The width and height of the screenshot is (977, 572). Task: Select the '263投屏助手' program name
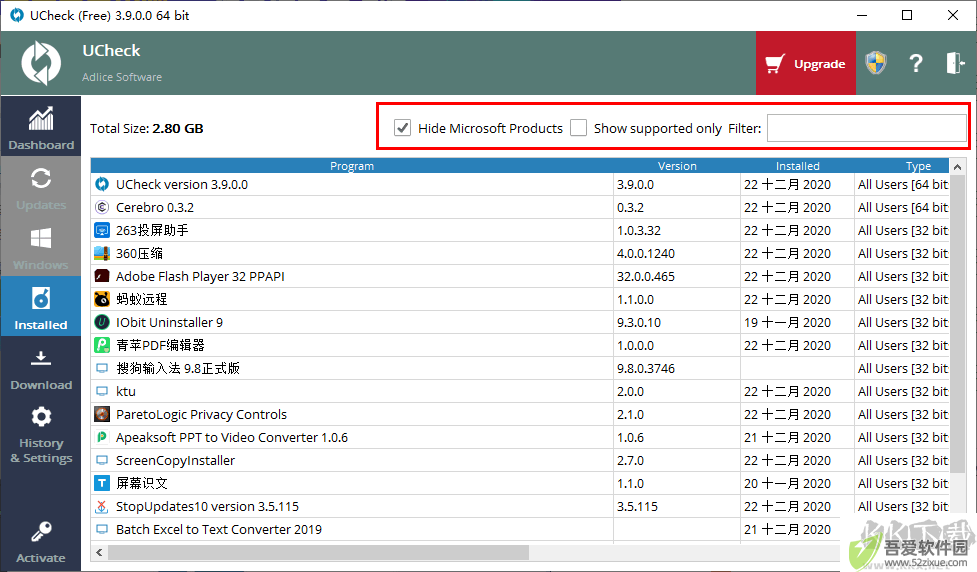point(152,231)
